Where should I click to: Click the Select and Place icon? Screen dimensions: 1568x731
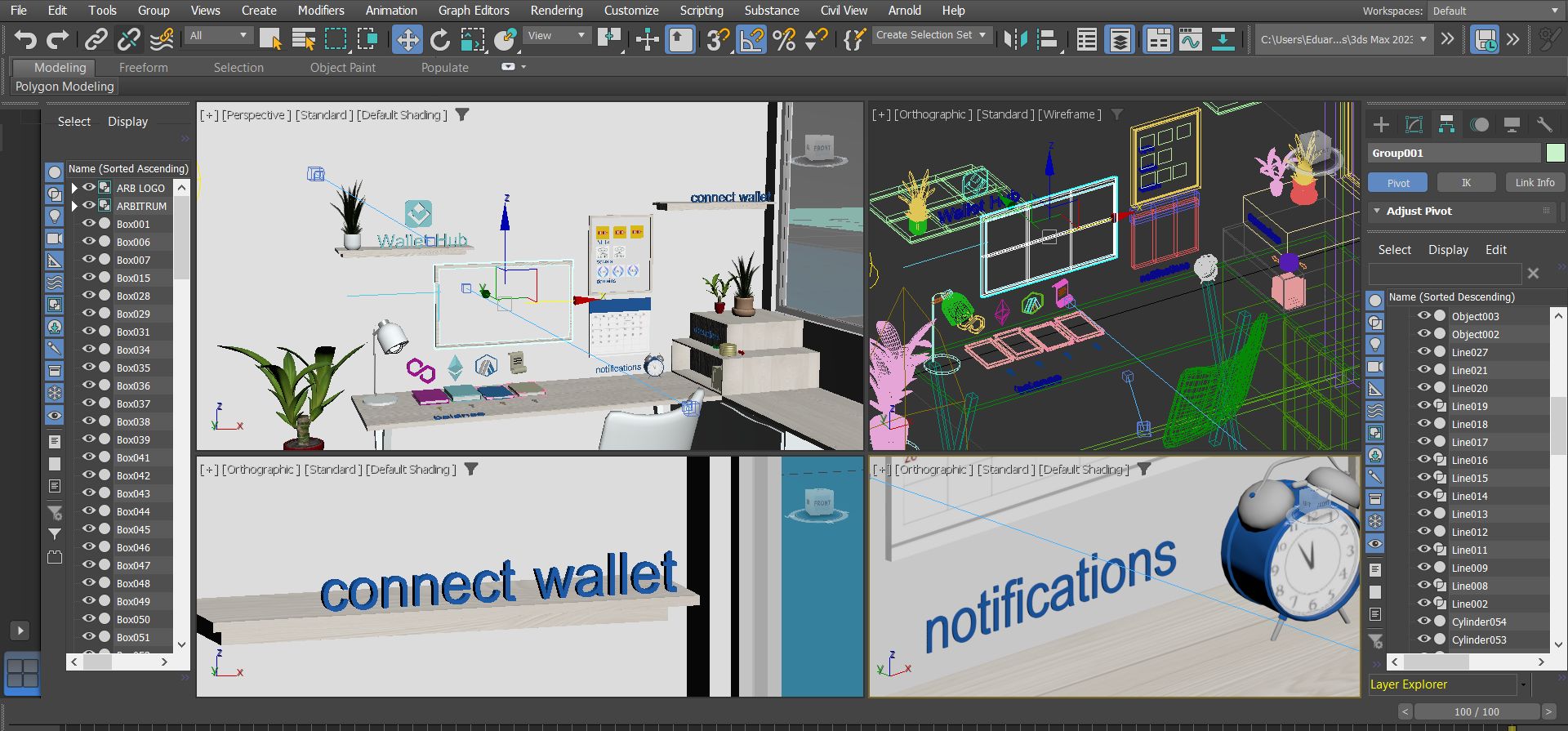(506, 38)
